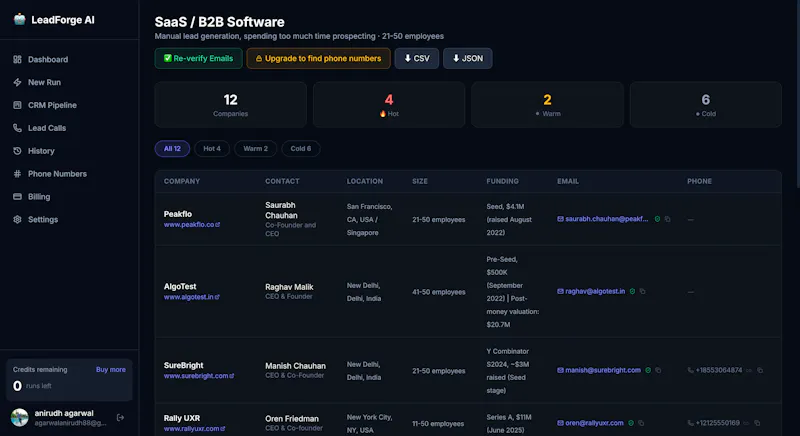Copy phone number +18553064874

(x=760, y=370)
